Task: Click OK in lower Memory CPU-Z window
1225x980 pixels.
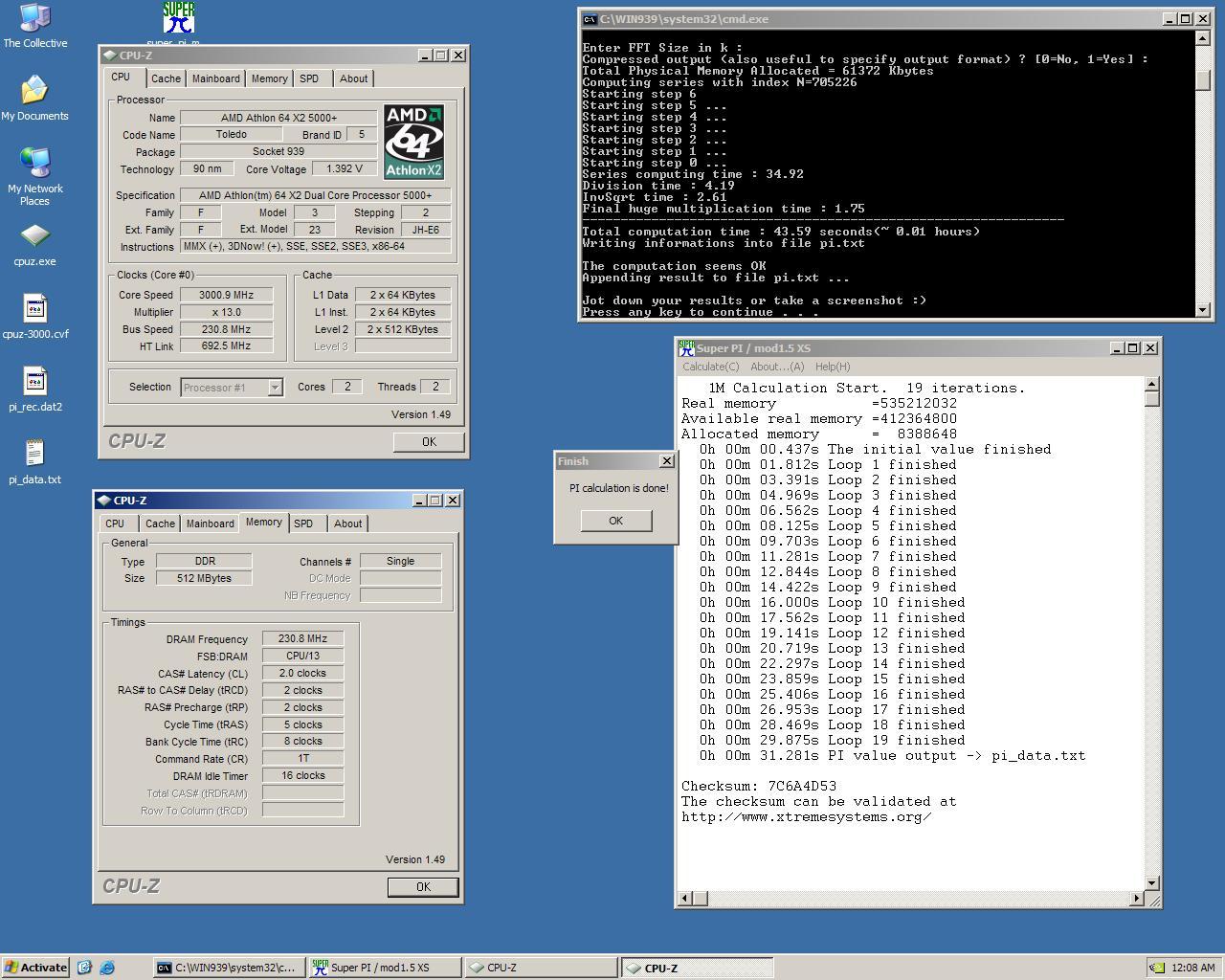Action: (422, 887)
